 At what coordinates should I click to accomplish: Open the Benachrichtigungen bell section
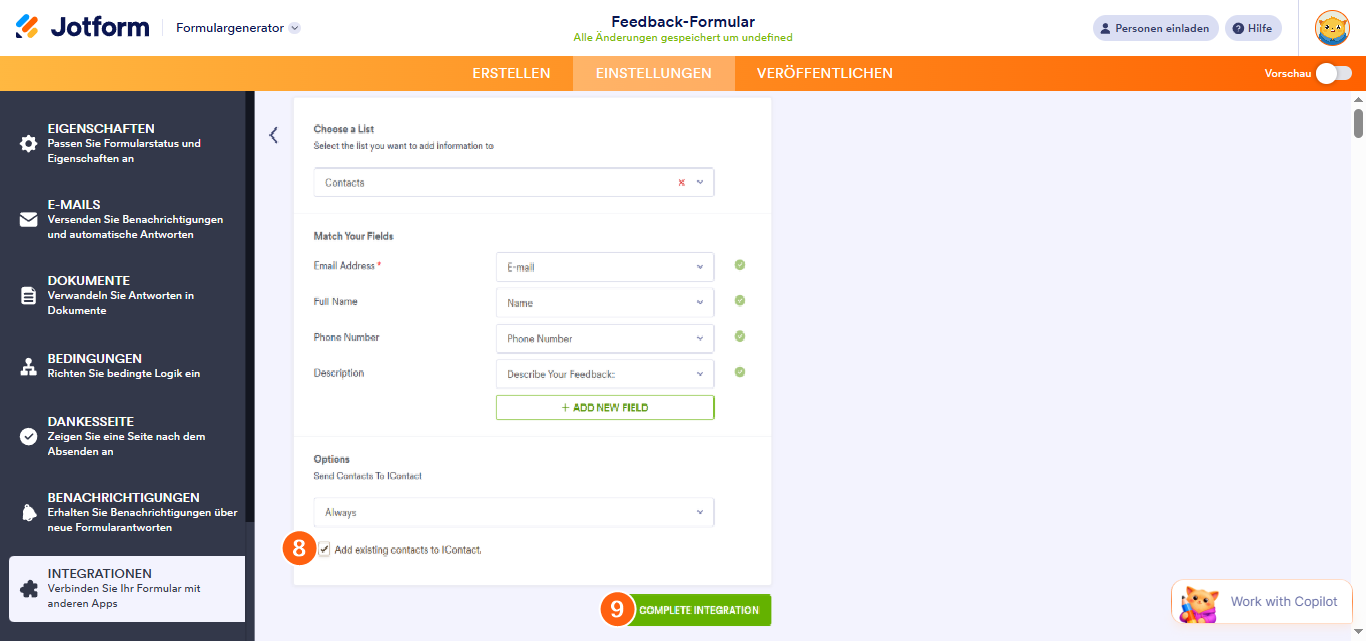click(x=29, y=513)
